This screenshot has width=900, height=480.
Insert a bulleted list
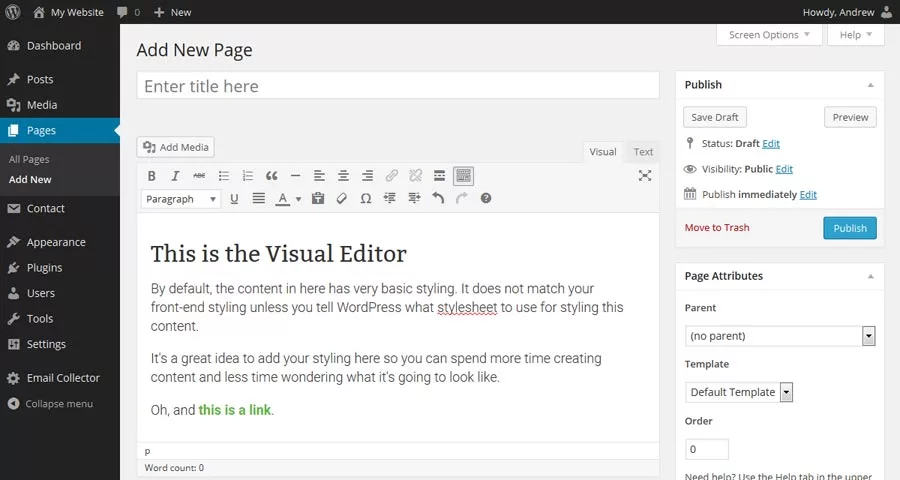pos(223,176)
